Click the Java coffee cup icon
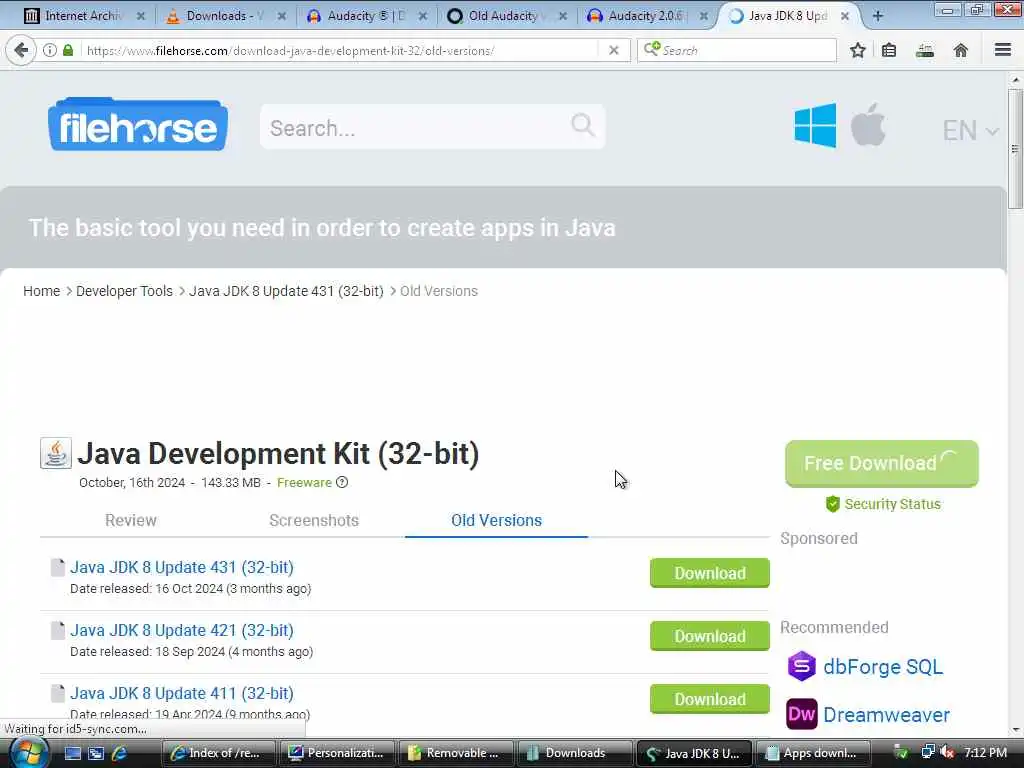The width and height of the screenshot is (1024, 768). click(x=56, y=453)
